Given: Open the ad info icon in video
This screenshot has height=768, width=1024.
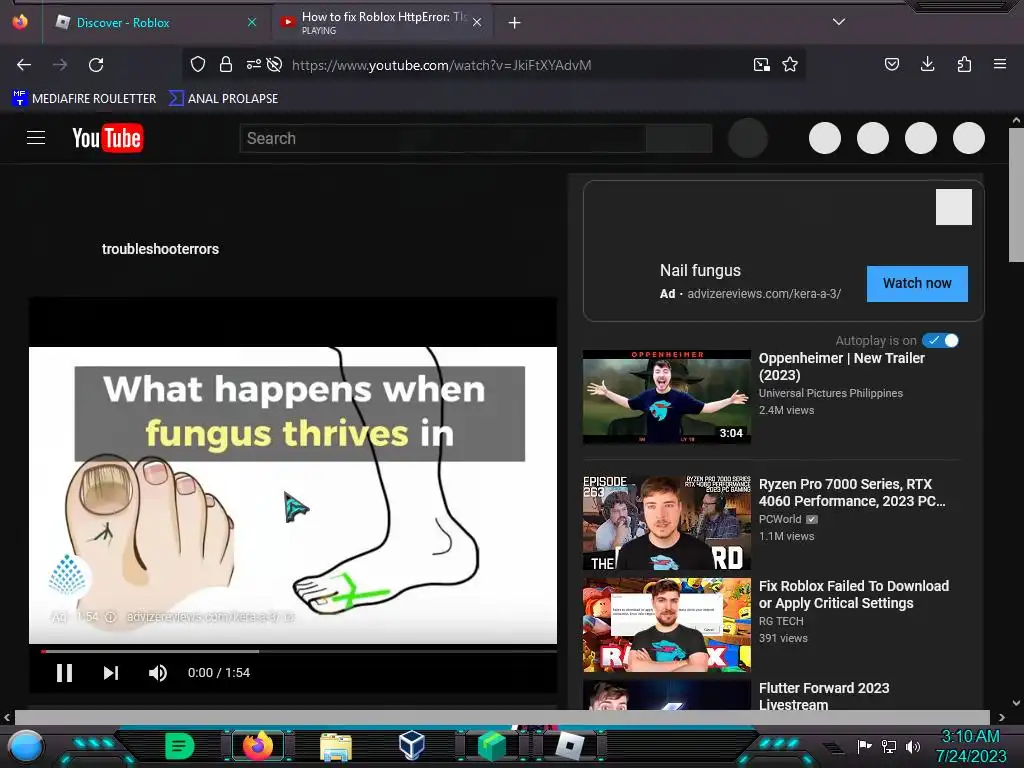Looking at the screenshot, I should 110,616.
